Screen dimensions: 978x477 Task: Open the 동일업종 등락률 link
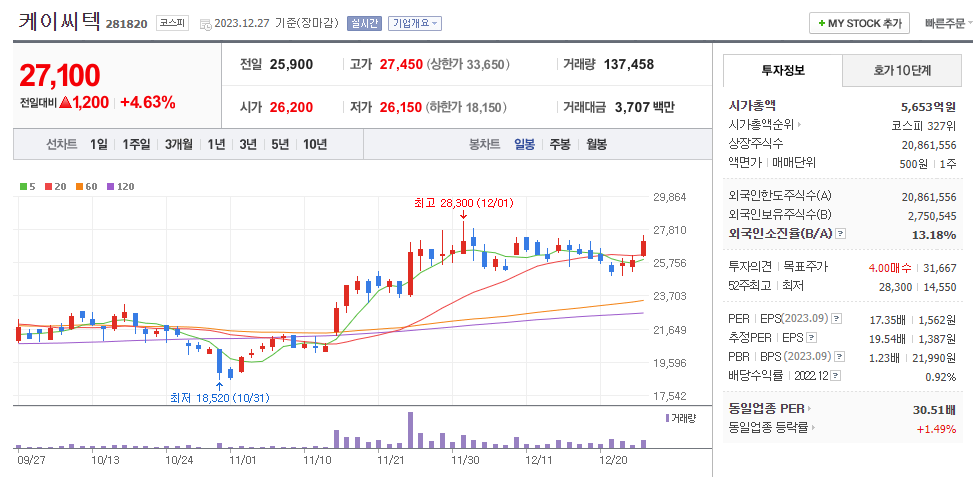coord(770,428)
